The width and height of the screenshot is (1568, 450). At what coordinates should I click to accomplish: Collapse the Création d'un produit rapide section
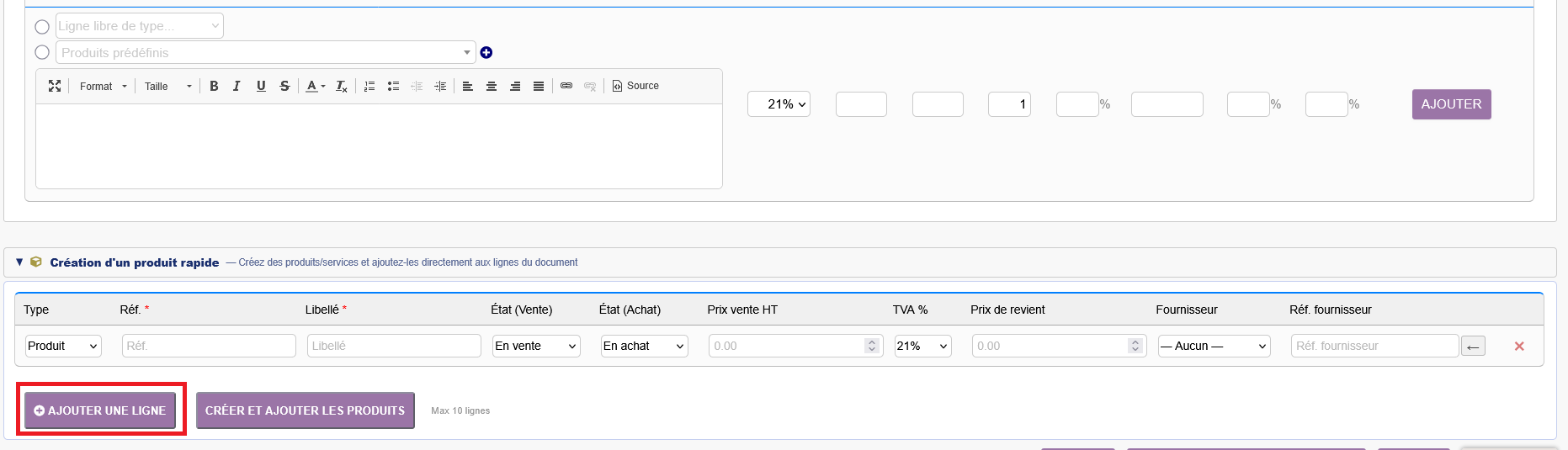(19, 262)
